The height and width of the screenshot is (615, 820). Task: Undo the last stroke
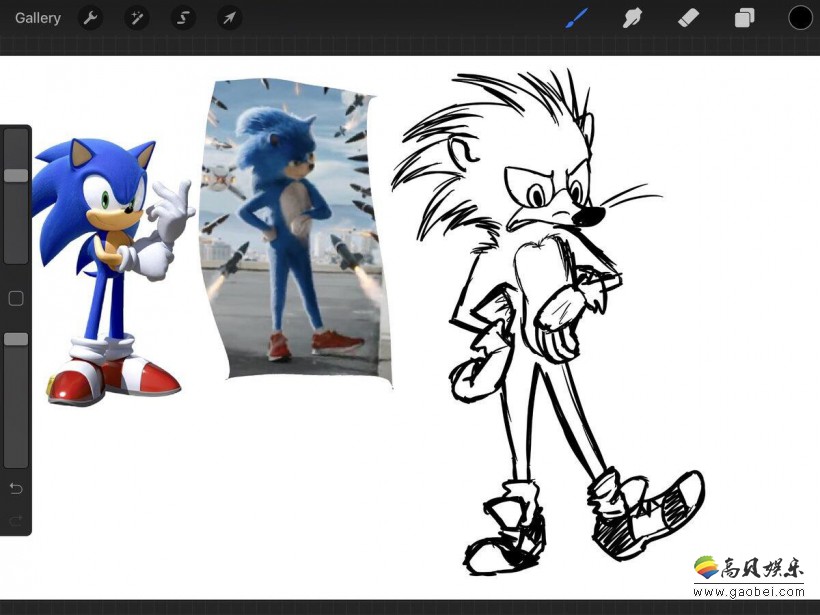point(16,488)
